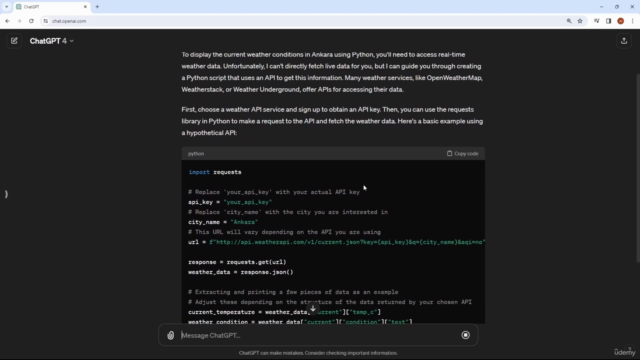This screenshot has width=640, height=360.
Task: Click the browser back arrow
Action: pos(7,21)
